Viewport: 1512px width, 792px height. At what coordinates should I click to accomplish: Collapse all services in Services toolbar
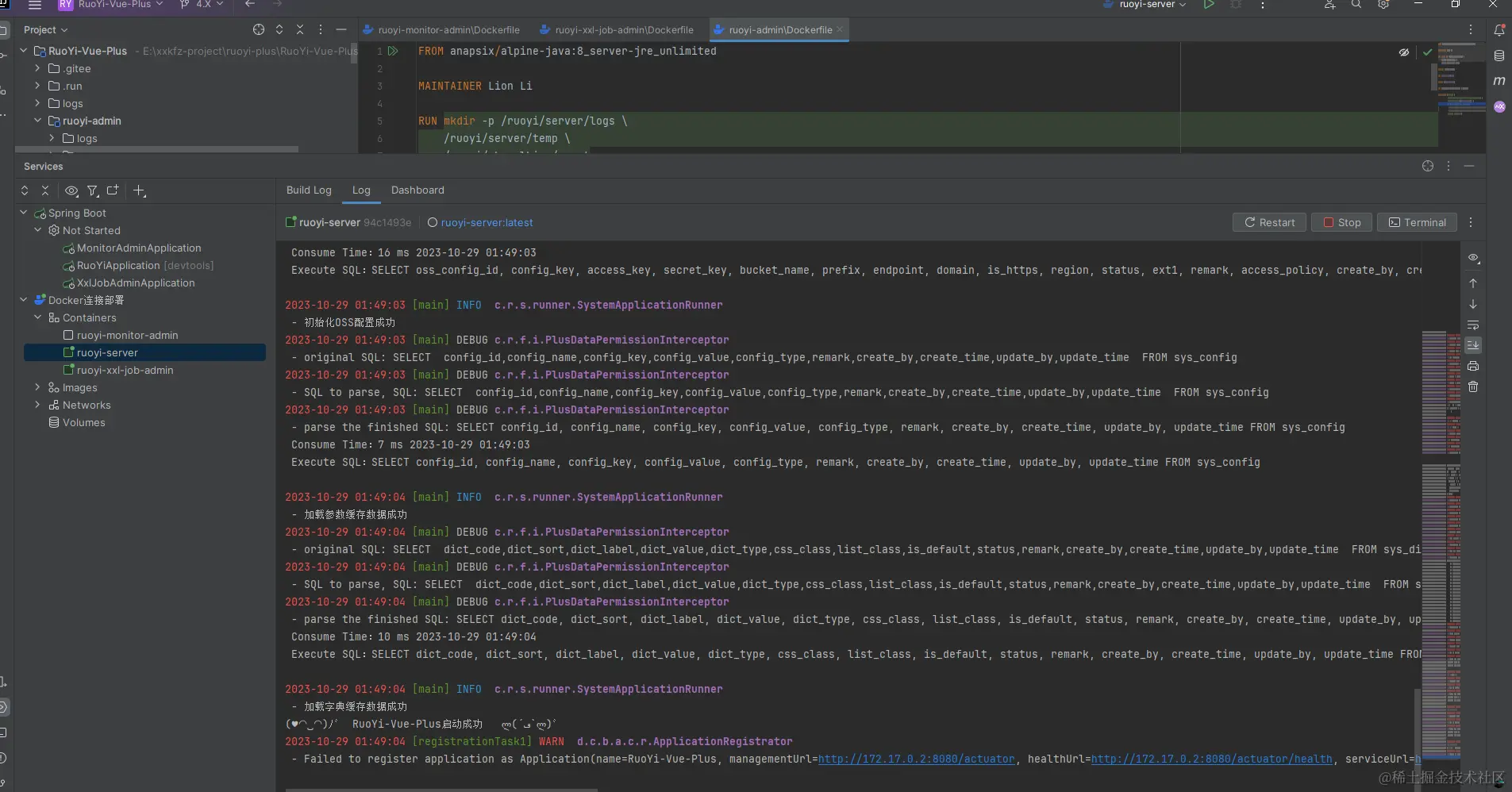pyautogui.click(x=45, y=190)
